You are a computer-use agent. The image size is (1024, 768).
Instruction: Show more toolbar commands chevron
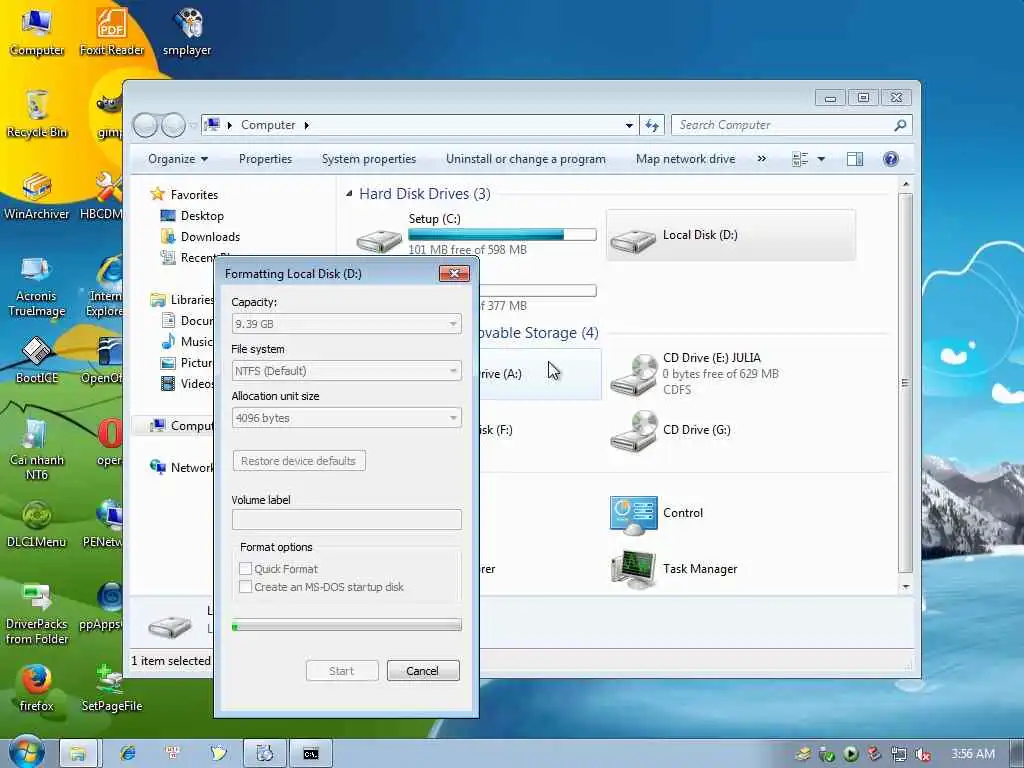click(761, 159)
